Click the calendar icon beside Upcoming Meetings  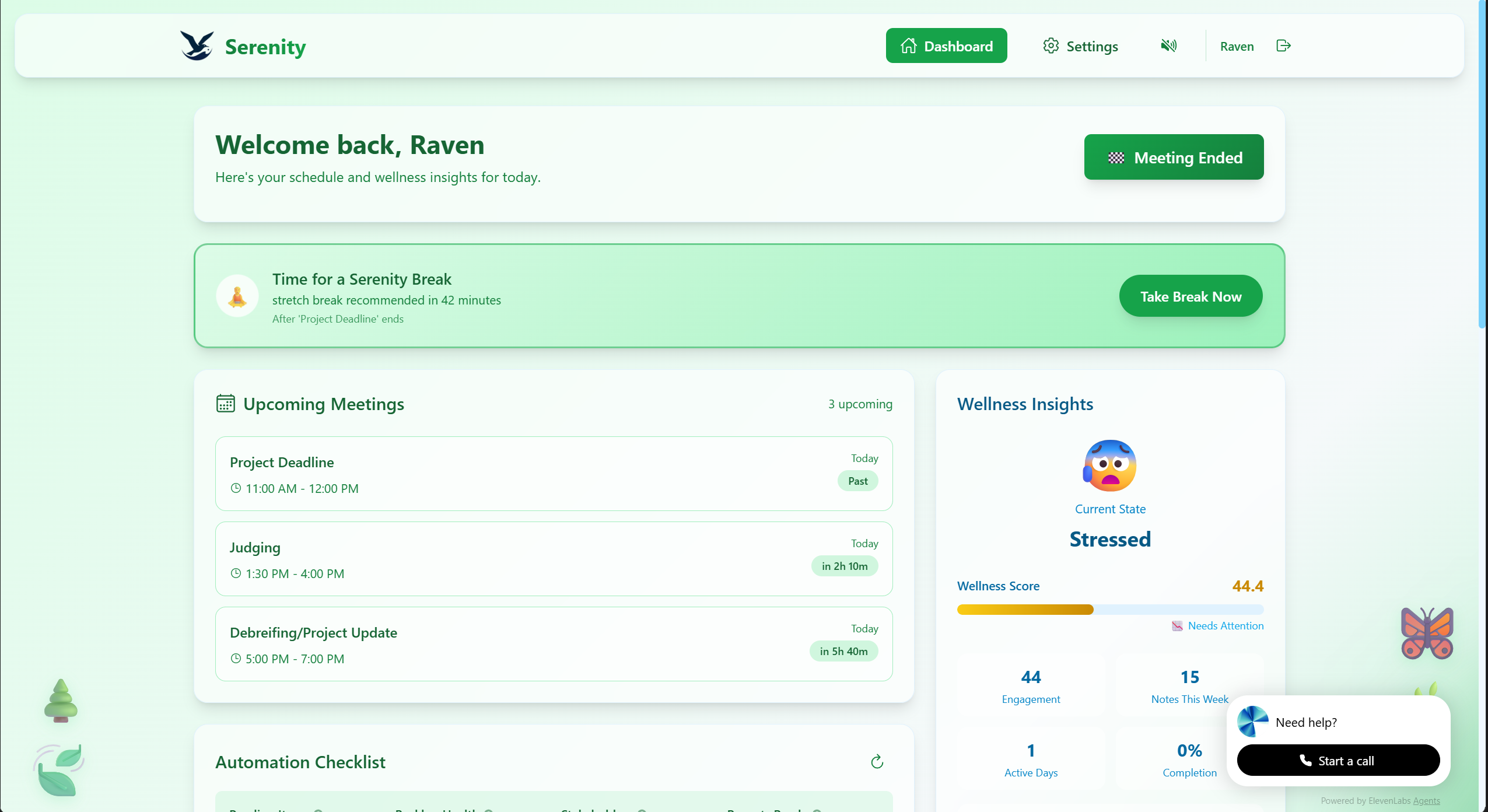pyautogui.click(x=225, y=404)
